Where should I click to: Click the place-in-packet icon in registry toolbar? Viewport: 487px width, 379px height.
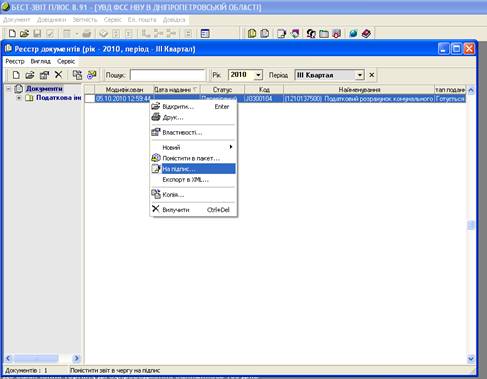pyautogui.click(x=92, y=75)
